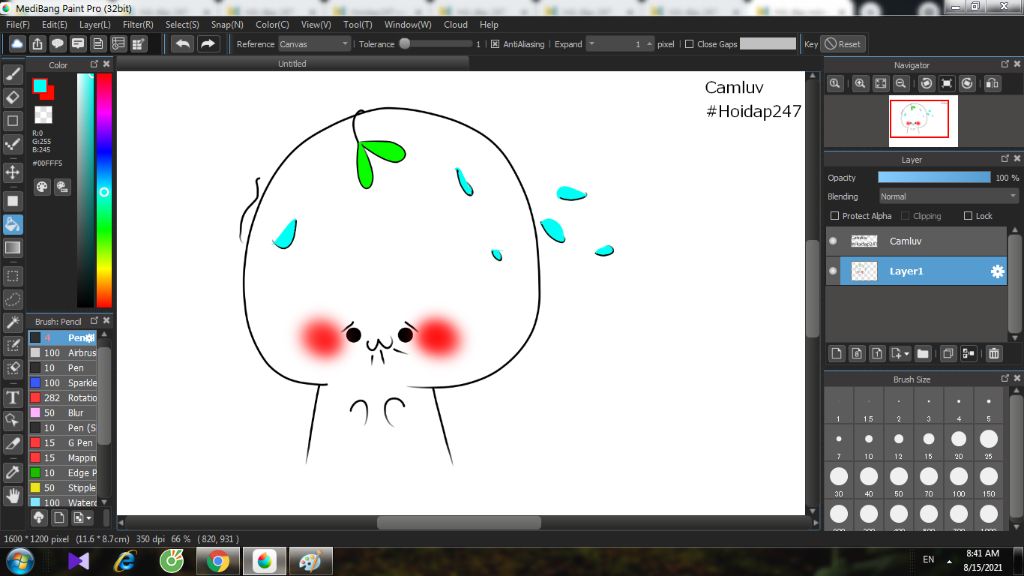Screen dimensions: 1024x576
Task: Enable the Close Gaps checkbox
Action: (x=689, y=44)
